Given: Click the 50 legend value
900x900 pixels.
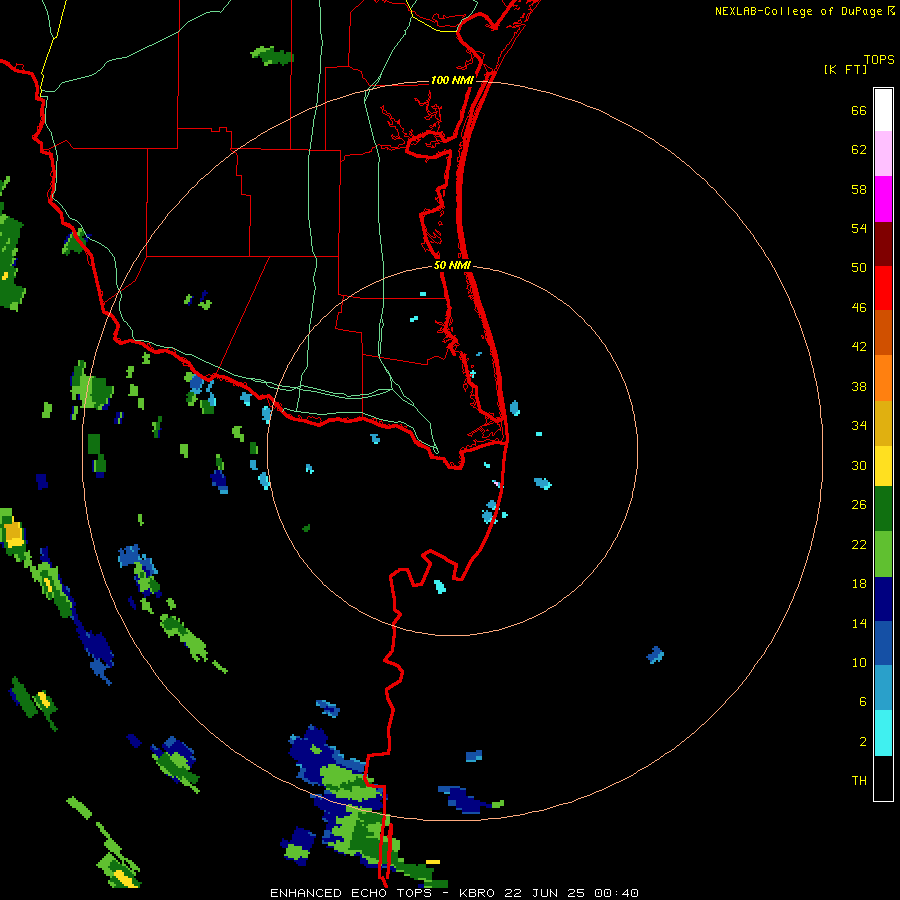Looking at the screenshot, I should [859, 267].
